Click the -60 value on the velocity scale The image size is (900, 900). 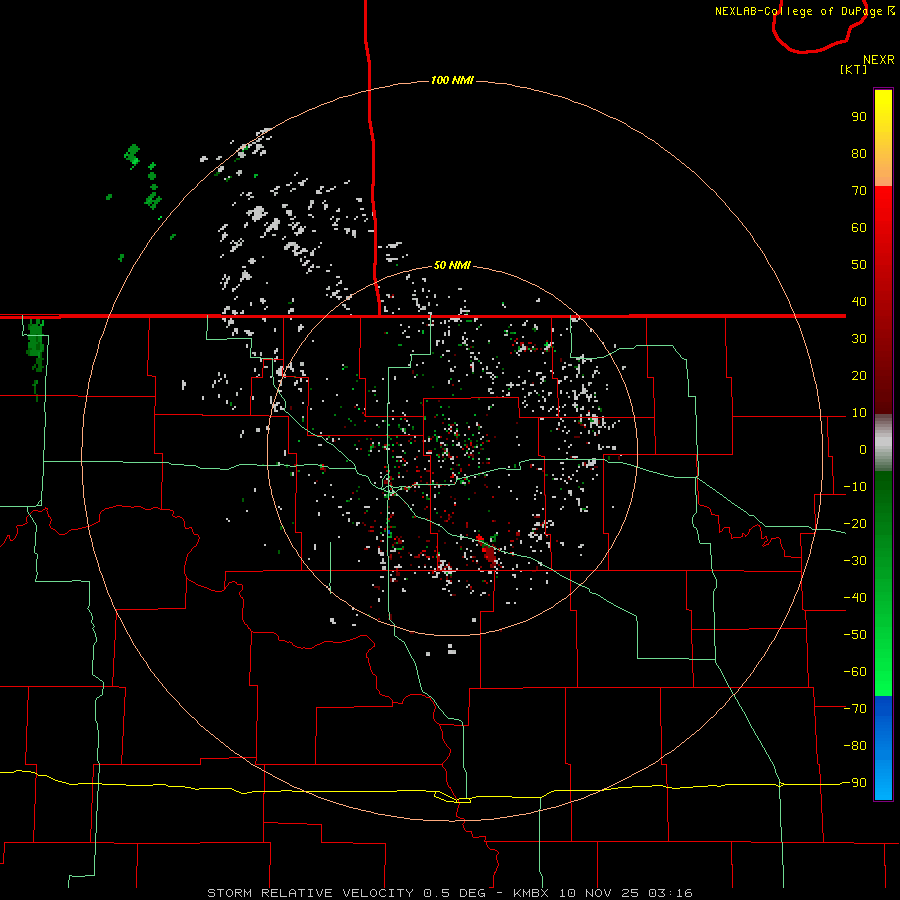[855, 672]
